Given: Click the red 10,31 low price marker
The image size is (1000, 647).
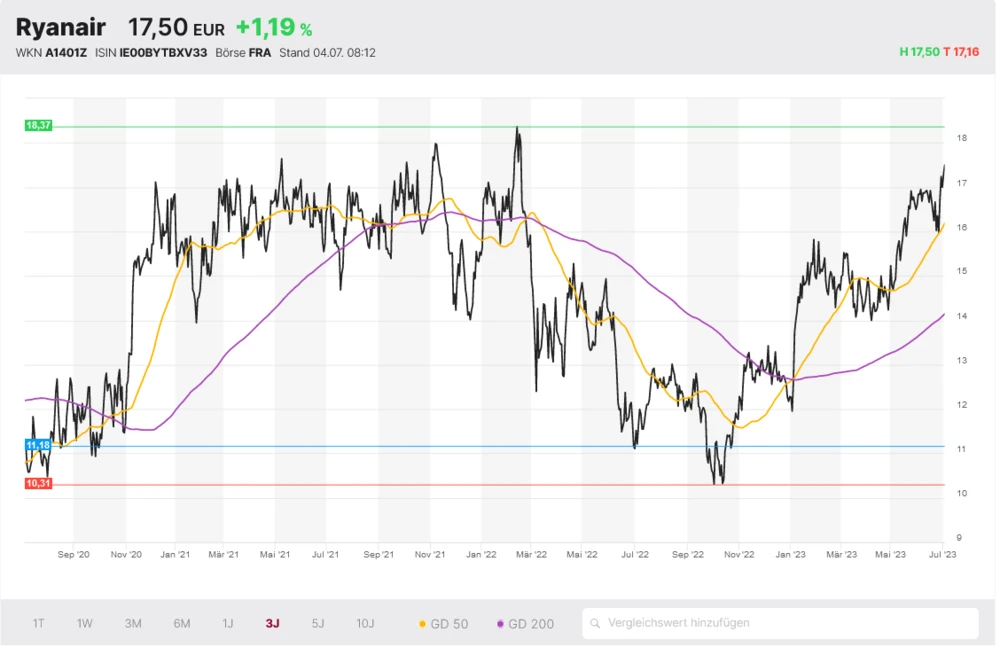Looking at the screenshot, I should (x=38, y=484).
